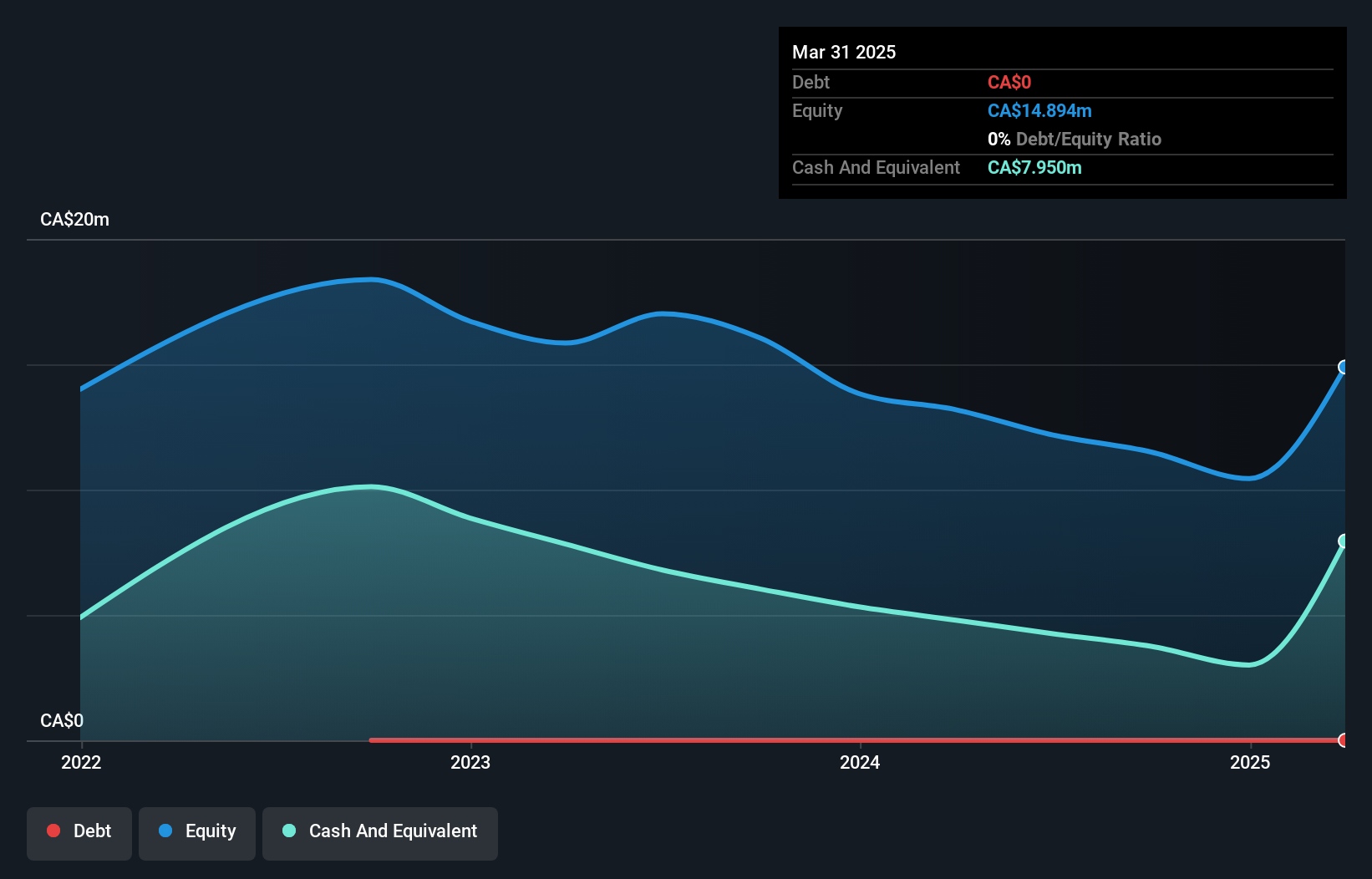Click the Equity row label in tooltip
Image resolution: width=1372 pixels, height=879 pixels.
[x=817, y=110]
